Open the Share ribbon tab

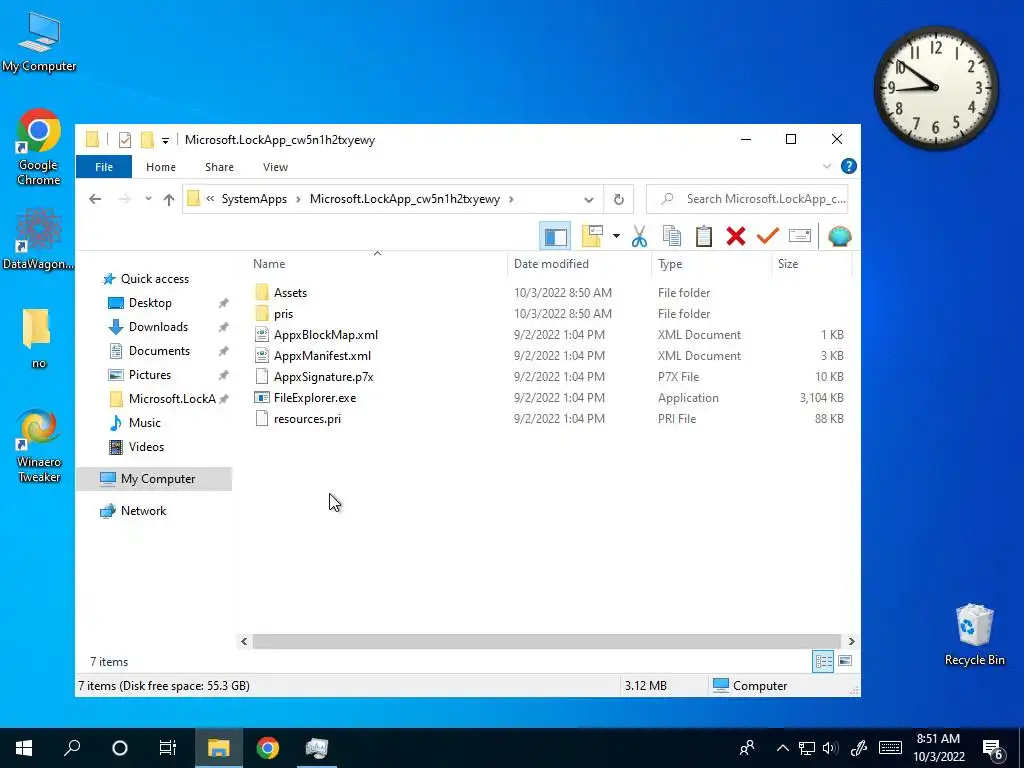coord(219,167)
